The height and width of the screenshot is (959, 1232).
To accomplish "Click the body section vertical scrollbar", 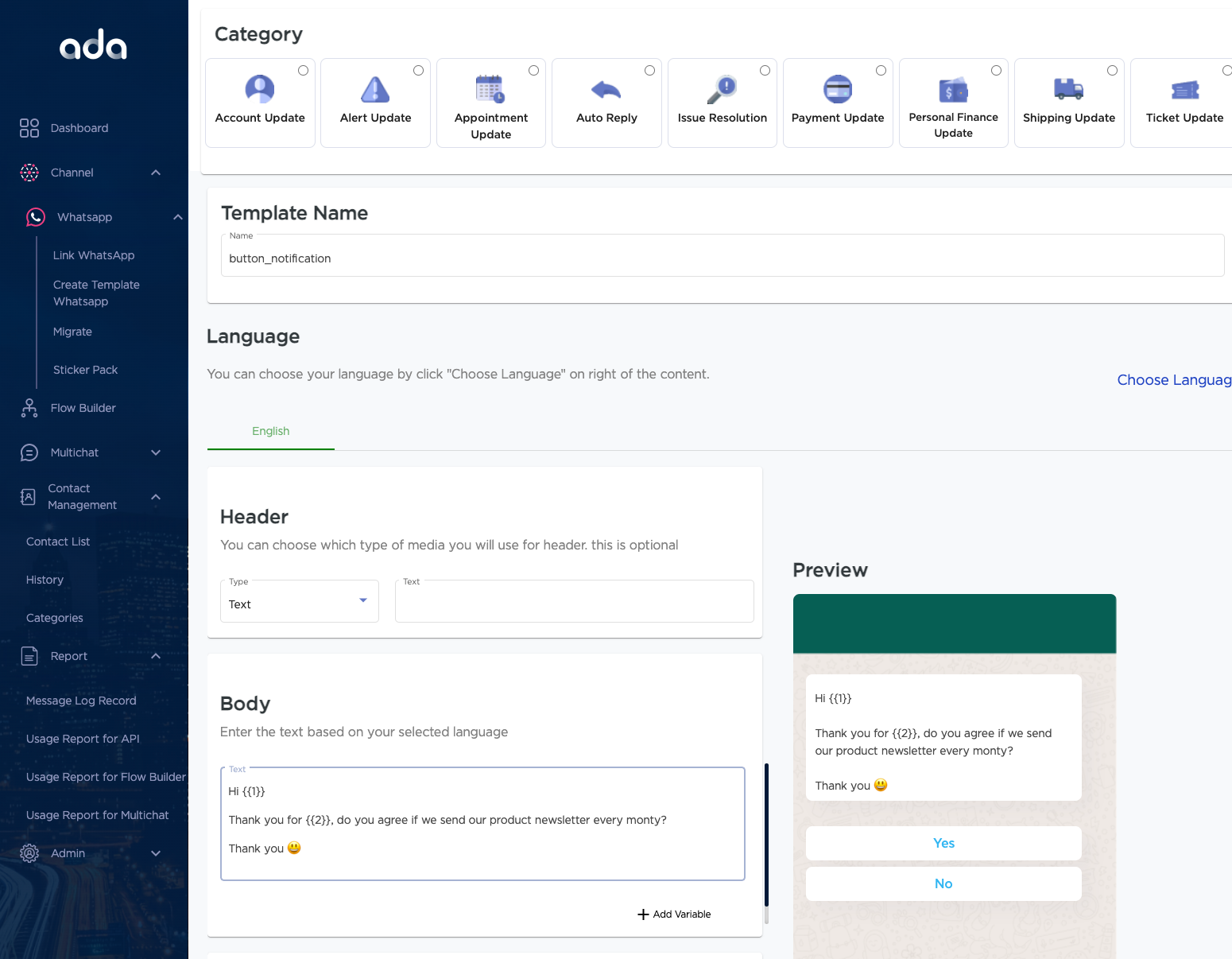I will (766, 835).
